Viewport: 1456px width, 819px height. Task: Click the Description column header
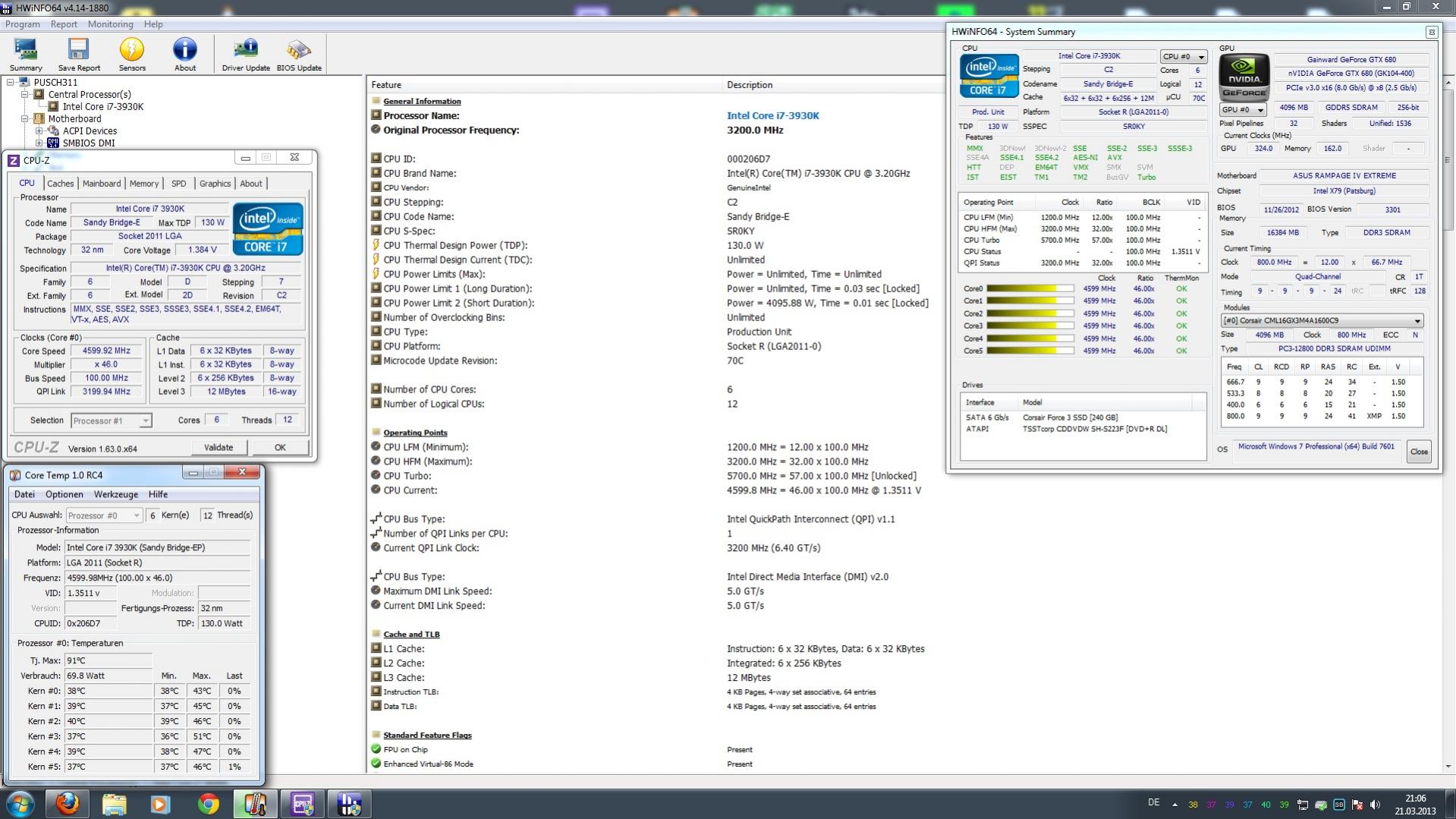coord(835,85)
